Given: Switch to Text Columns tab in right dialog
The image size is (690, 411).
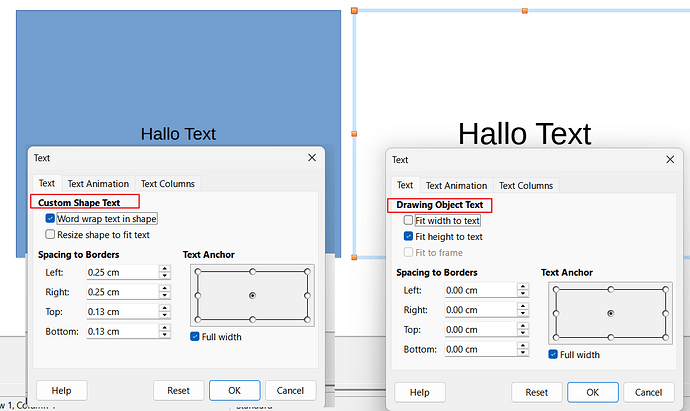Looking at the screenshot, I should click(526, 186).
